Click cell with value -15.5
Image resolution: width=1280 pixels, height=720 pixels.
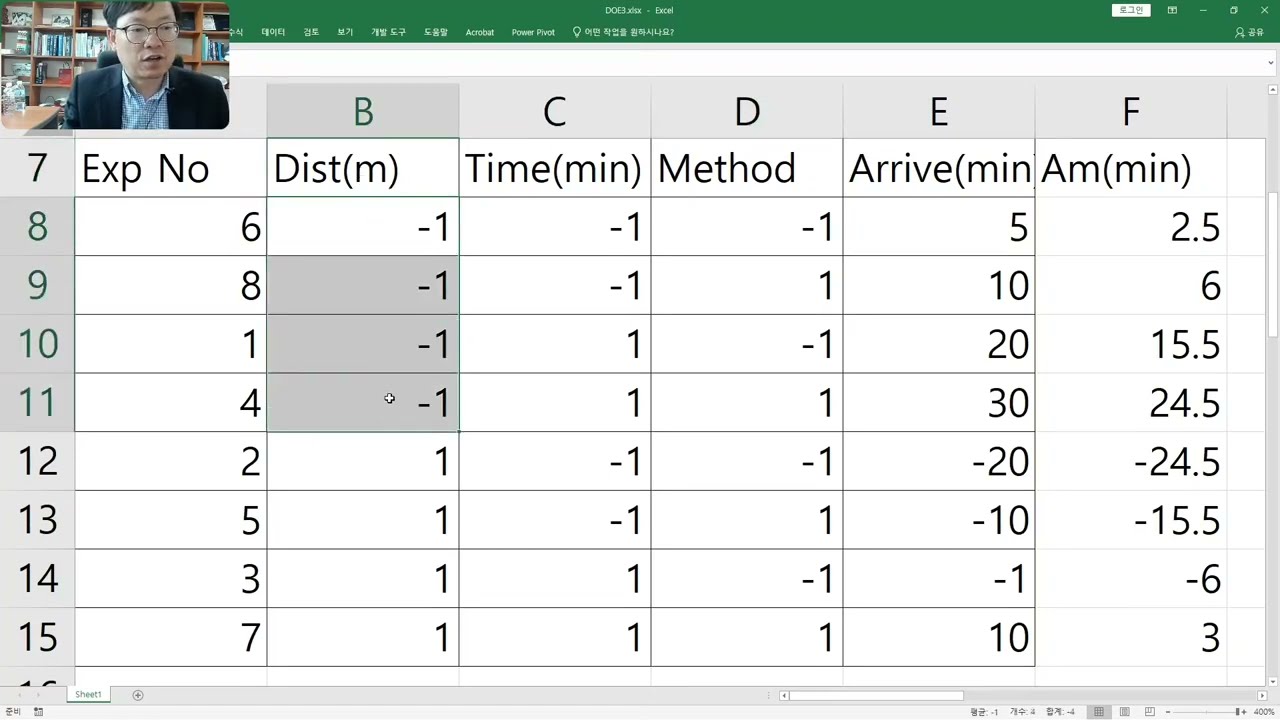pos(1131,520)
